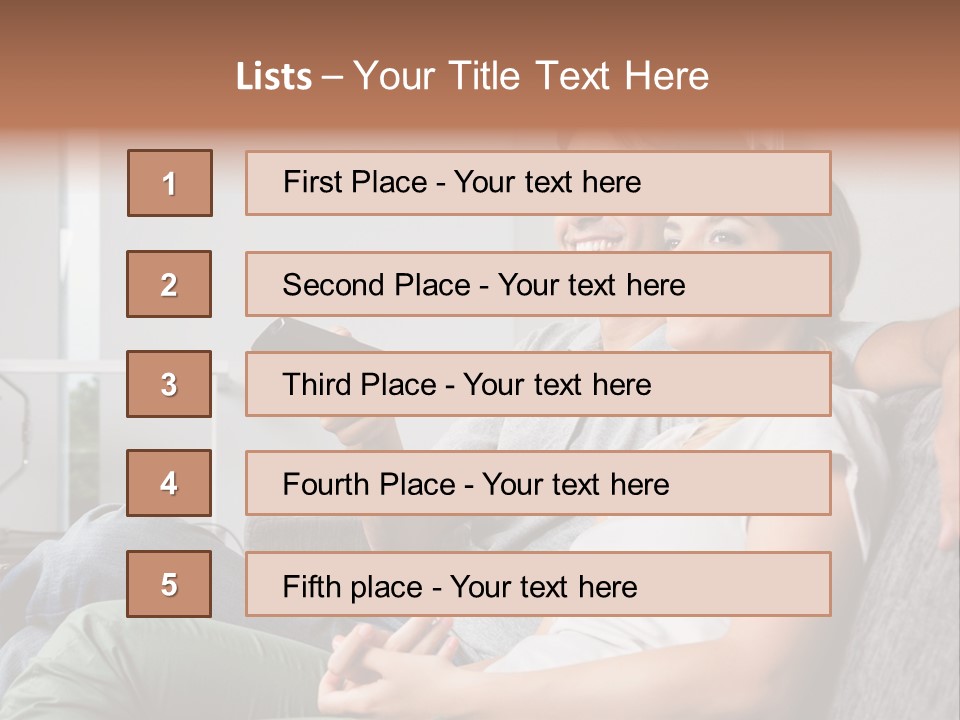
Task: Click the words 'Fifth place' in bottom bar
Action: click(353, 587)
